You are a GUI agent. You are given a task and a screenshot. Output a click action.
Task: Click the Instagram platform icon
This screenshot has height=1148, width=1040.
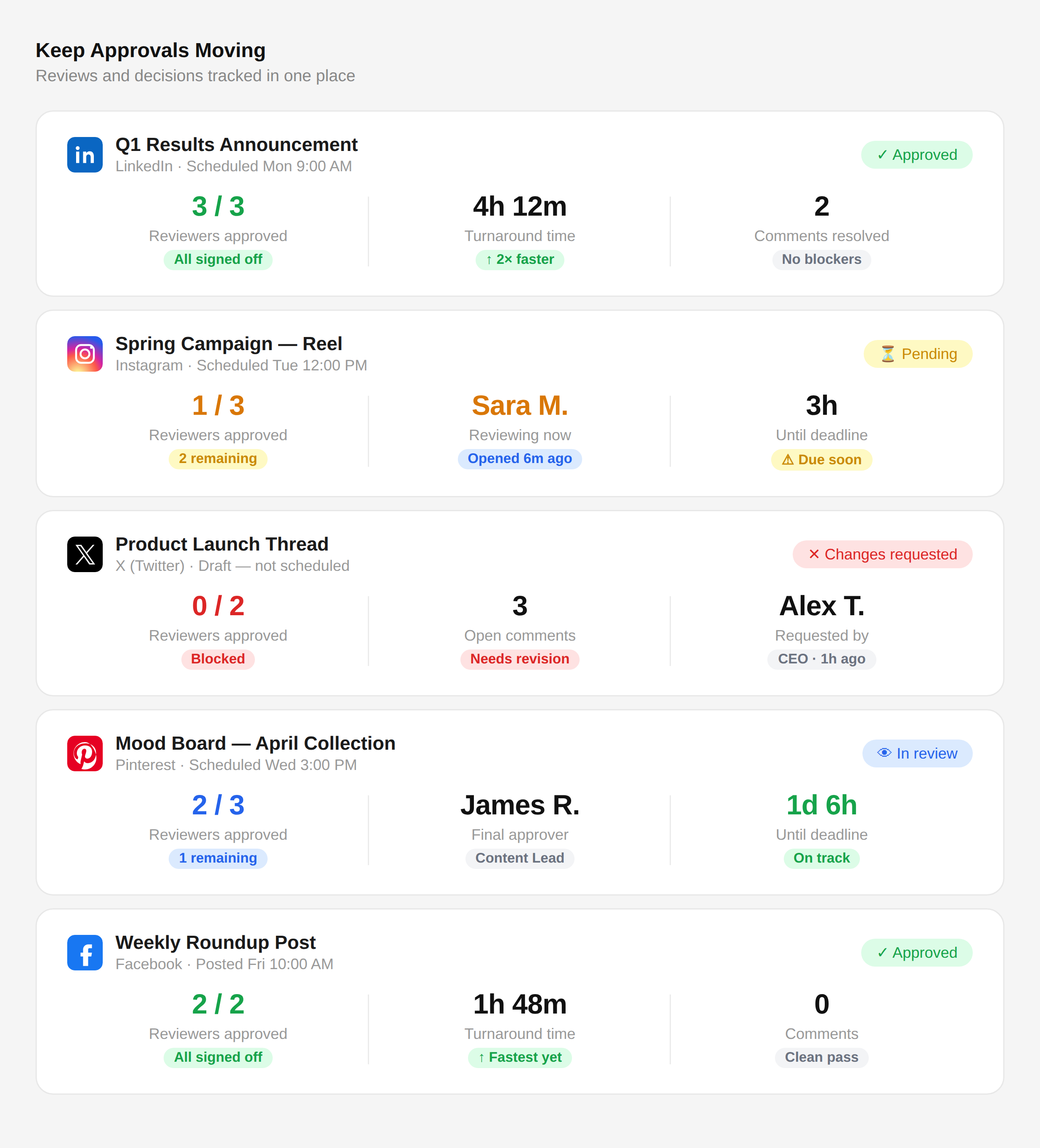[x=85, y=354]
